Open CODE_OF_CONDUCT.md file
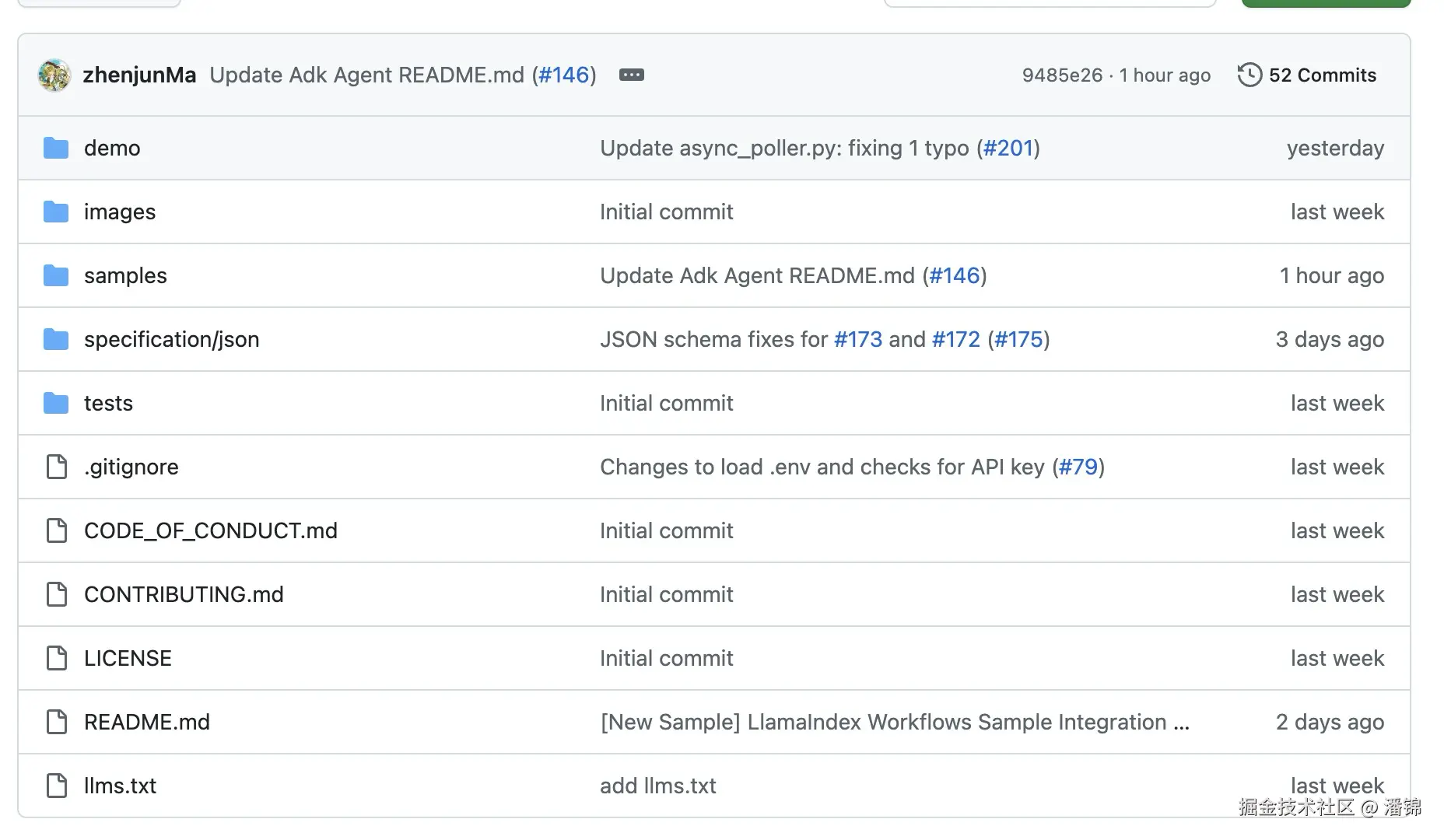The width and height of the screenshot is (1444, 840). [x=211, y=530]
